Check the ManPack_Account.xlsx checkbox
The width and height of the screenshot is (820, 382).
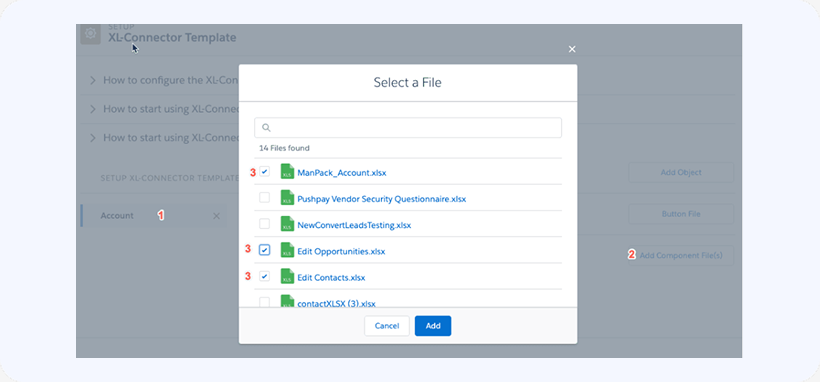tap(265, 172)
